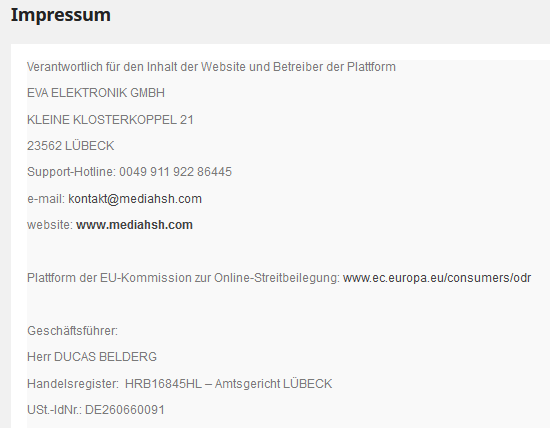Screen dimensions: 550x428
Task: Click the USt.-IdNr. DE260660091 line
Action: [96, 410]
